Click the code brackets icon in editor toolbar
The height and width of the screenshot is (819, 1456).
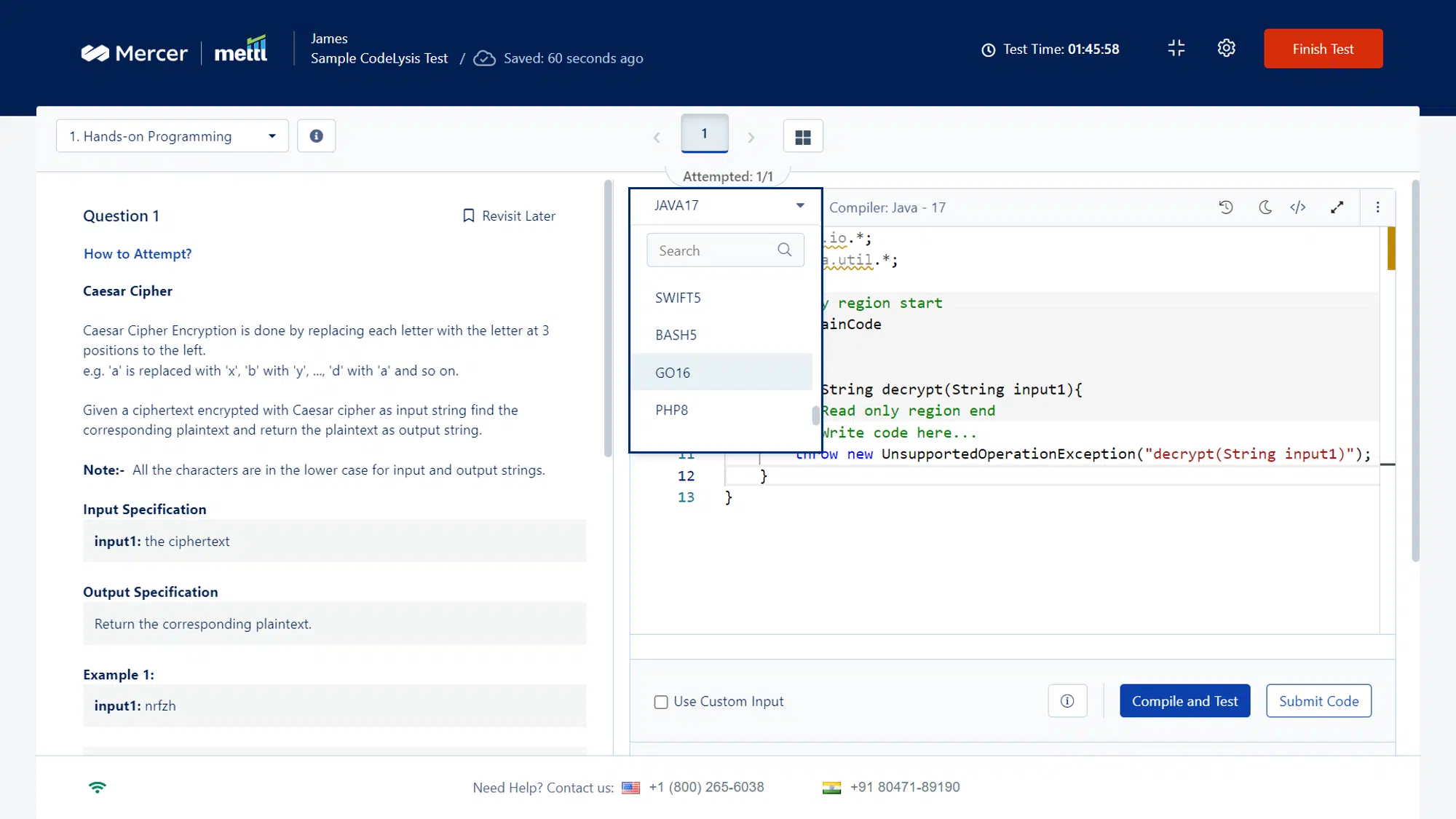(1298, 207)
